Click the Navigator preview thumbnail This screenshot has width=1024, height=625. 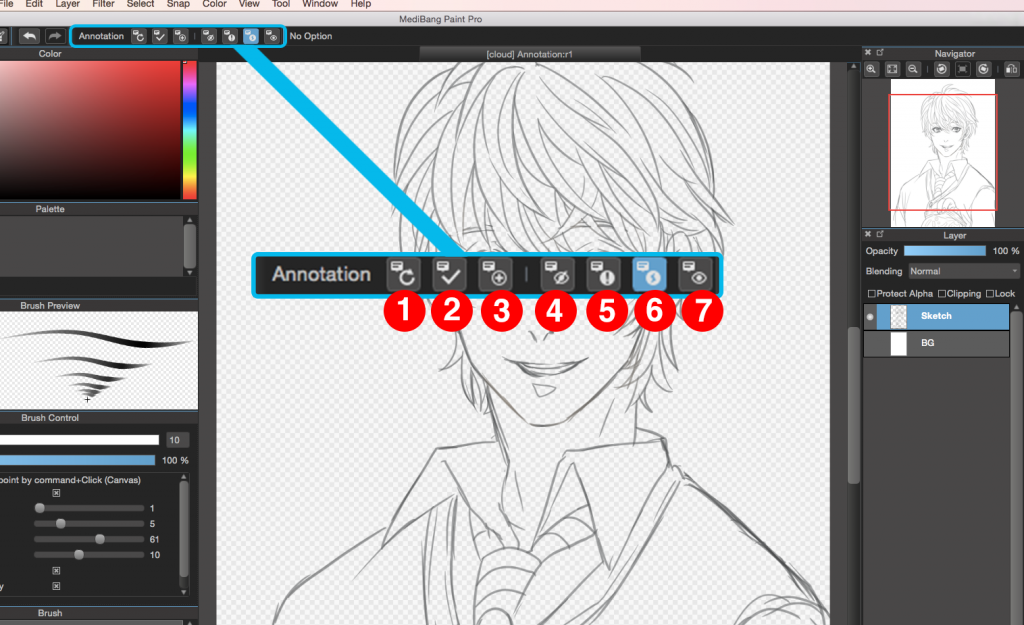(x=942, y=153)
